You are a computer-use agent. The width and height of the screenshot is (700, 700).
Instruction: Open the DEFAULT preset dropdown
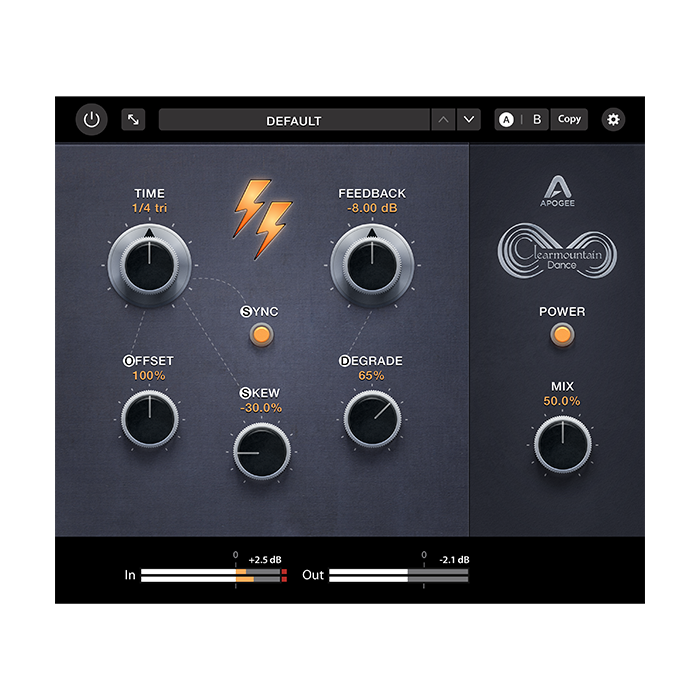293,120
